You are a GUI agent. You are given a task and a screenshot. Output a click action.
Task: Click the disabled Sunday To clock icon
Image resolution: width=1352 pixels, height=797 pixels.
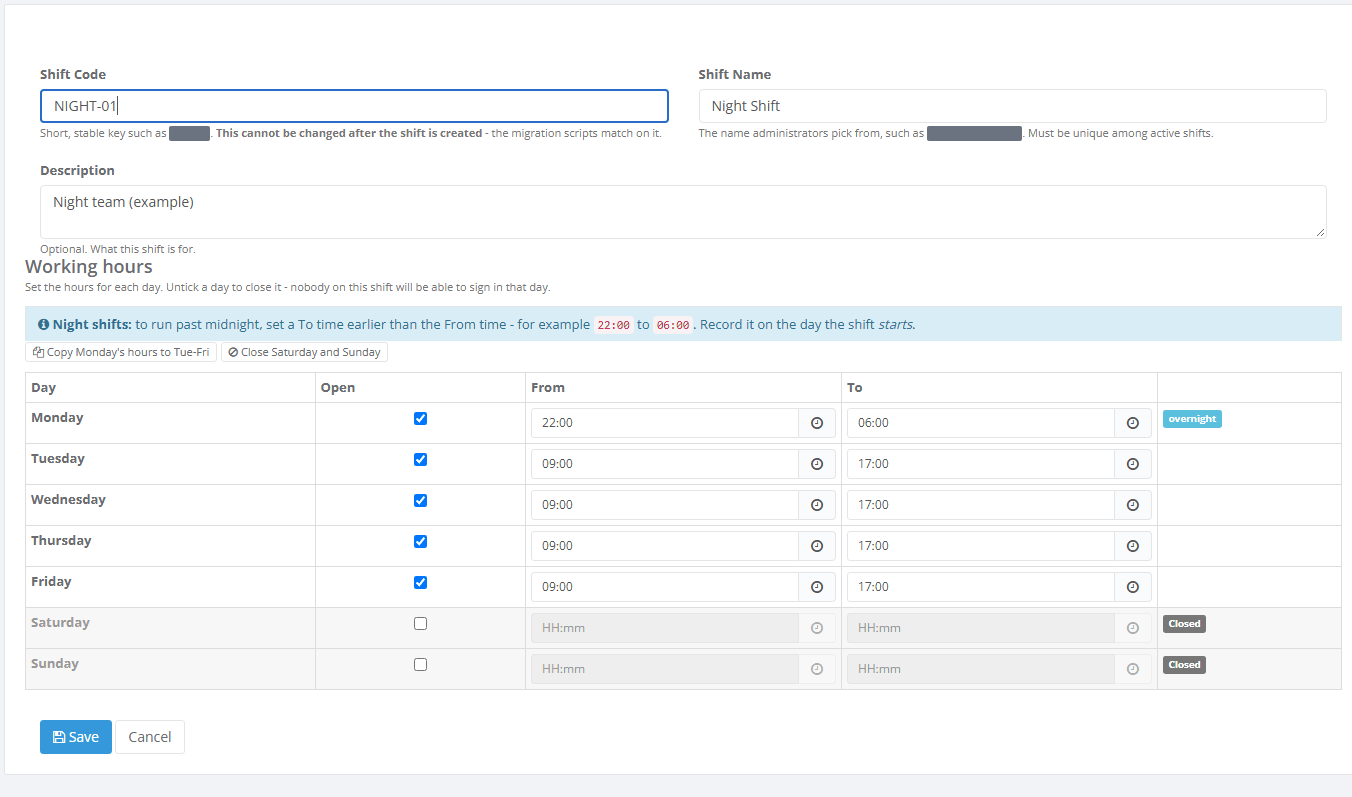click(x=1133, y=669)
